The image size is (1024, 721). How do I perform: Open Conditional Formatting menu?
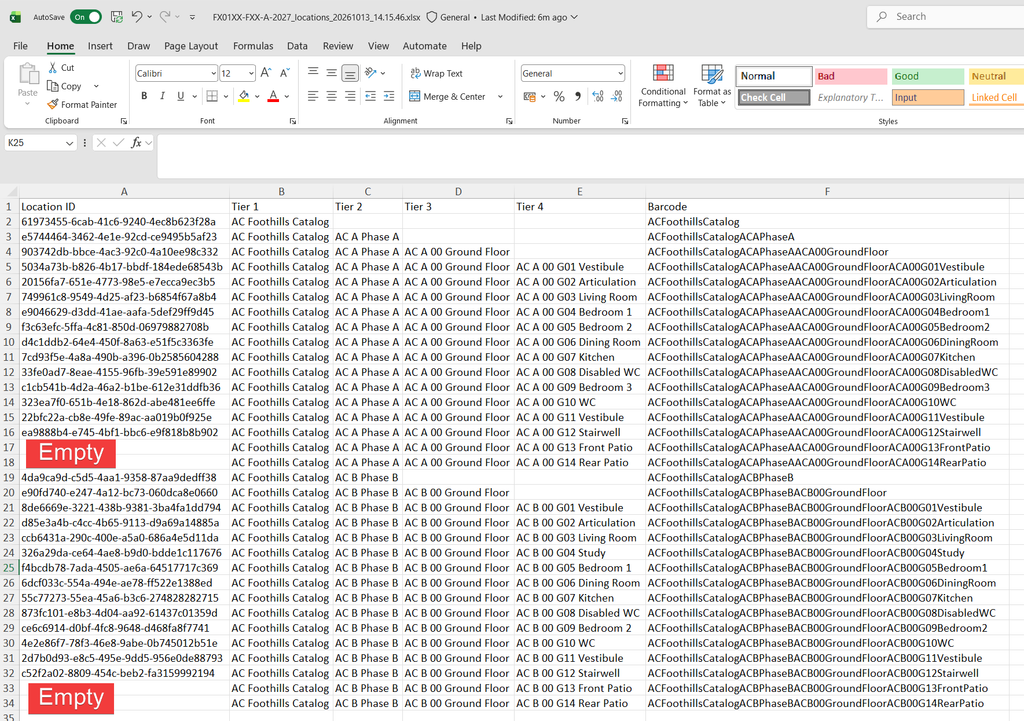point(663,86)
